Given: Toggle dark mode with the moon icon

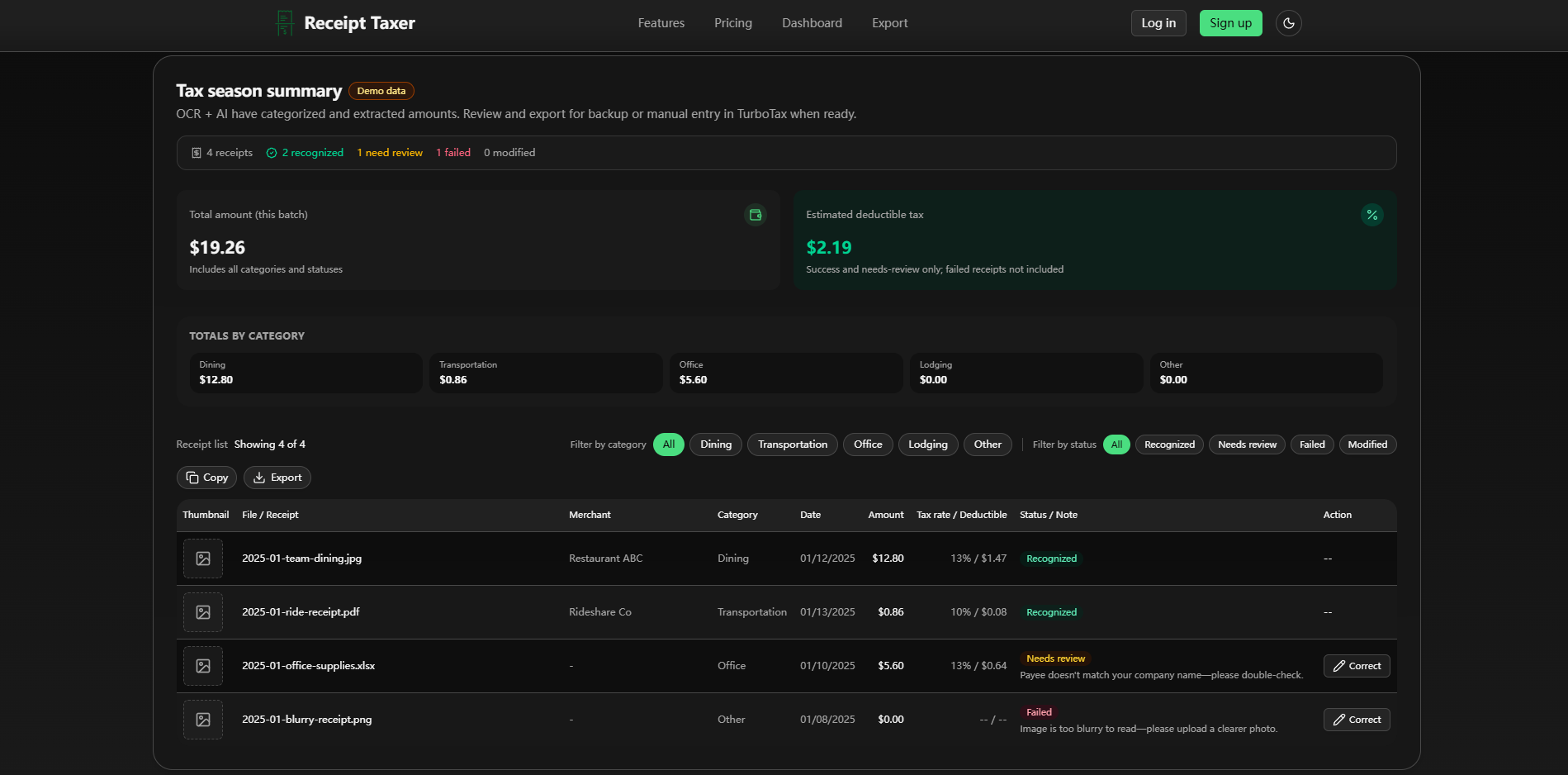Looking at the screenshot, I should coord(1288,23).
